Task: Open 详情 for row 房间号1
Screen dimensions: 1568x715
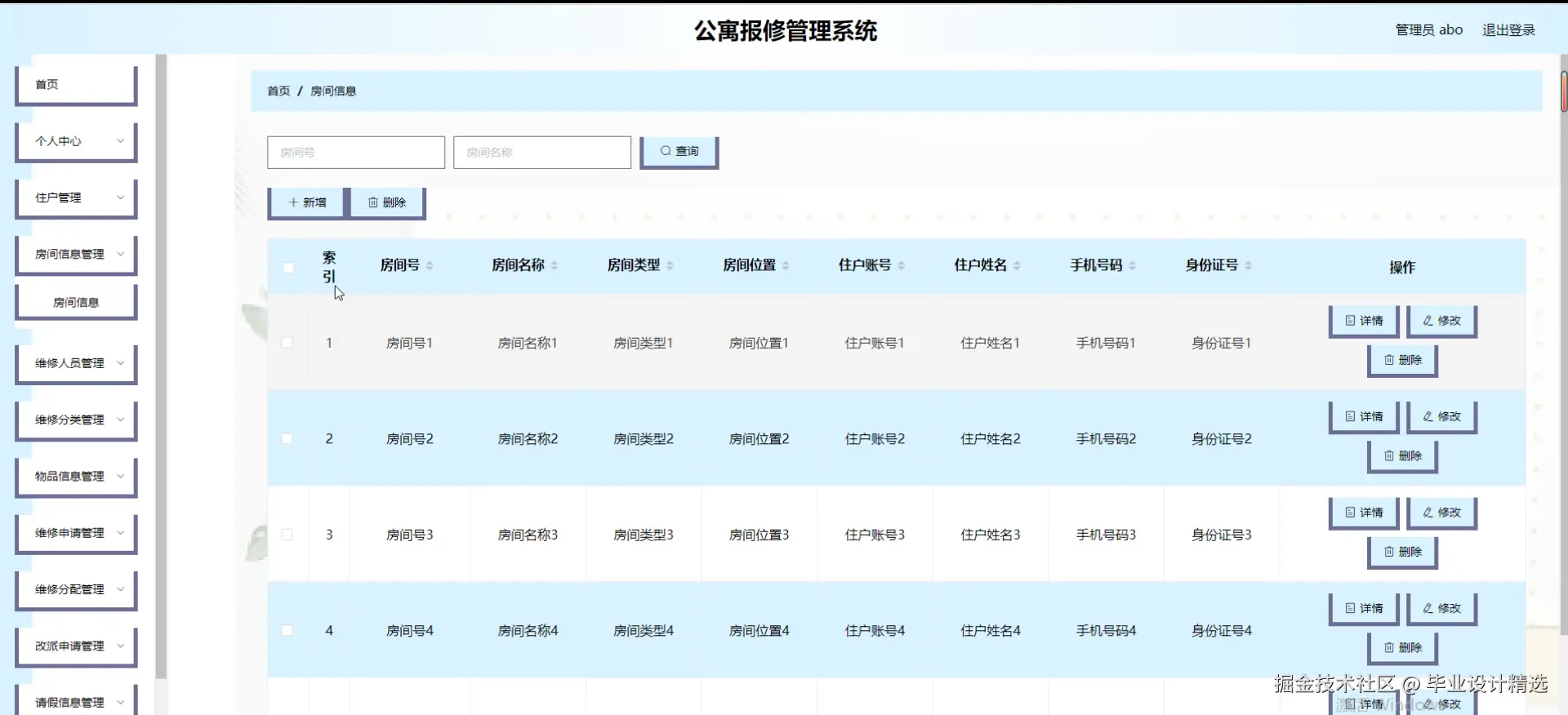Action: [1364, 321]
